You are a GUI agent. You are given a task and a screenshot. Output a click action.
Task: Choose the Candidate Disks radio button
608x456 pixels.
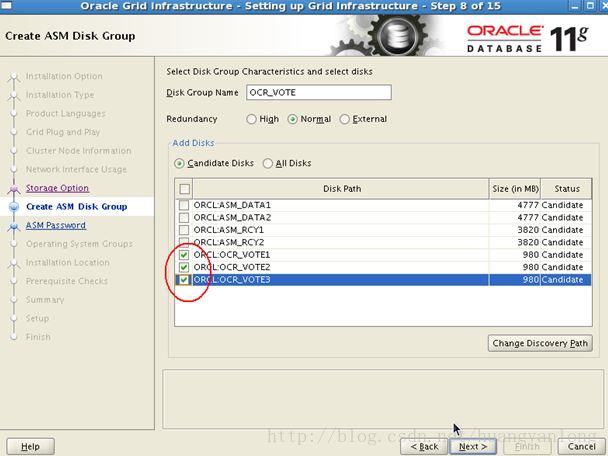tap(179, 163)
